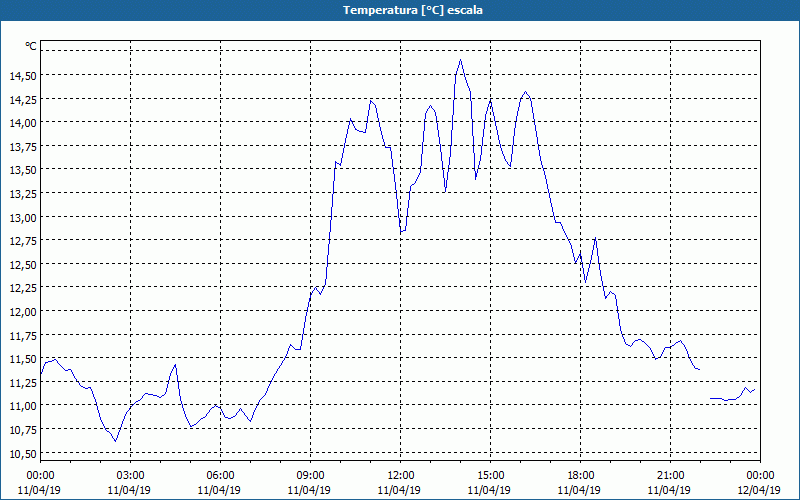Viewport: 800px width, 500px height.
Task: Select the 11,25 y-axis value label
Action: click(22, 382)
